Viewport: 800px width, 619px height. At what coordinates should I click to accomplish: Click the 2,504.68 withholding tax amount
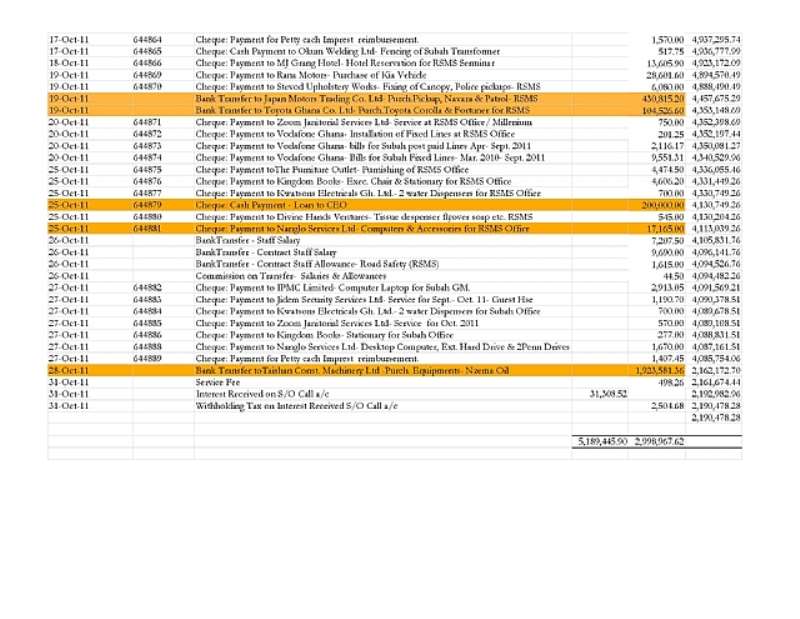[x=667, y=406]
